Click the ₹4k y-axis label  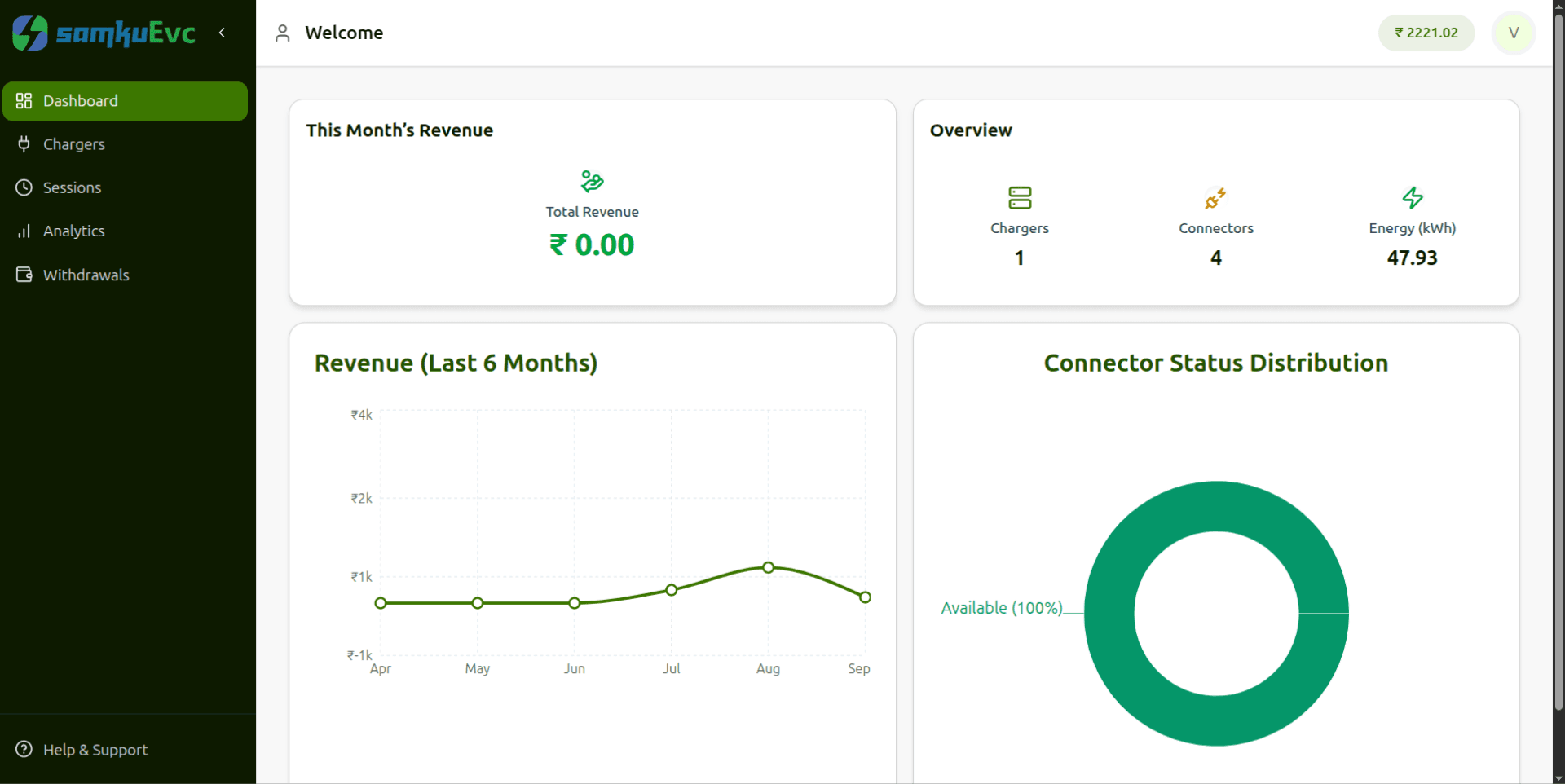pyautogui.click(x=361, y=415)
